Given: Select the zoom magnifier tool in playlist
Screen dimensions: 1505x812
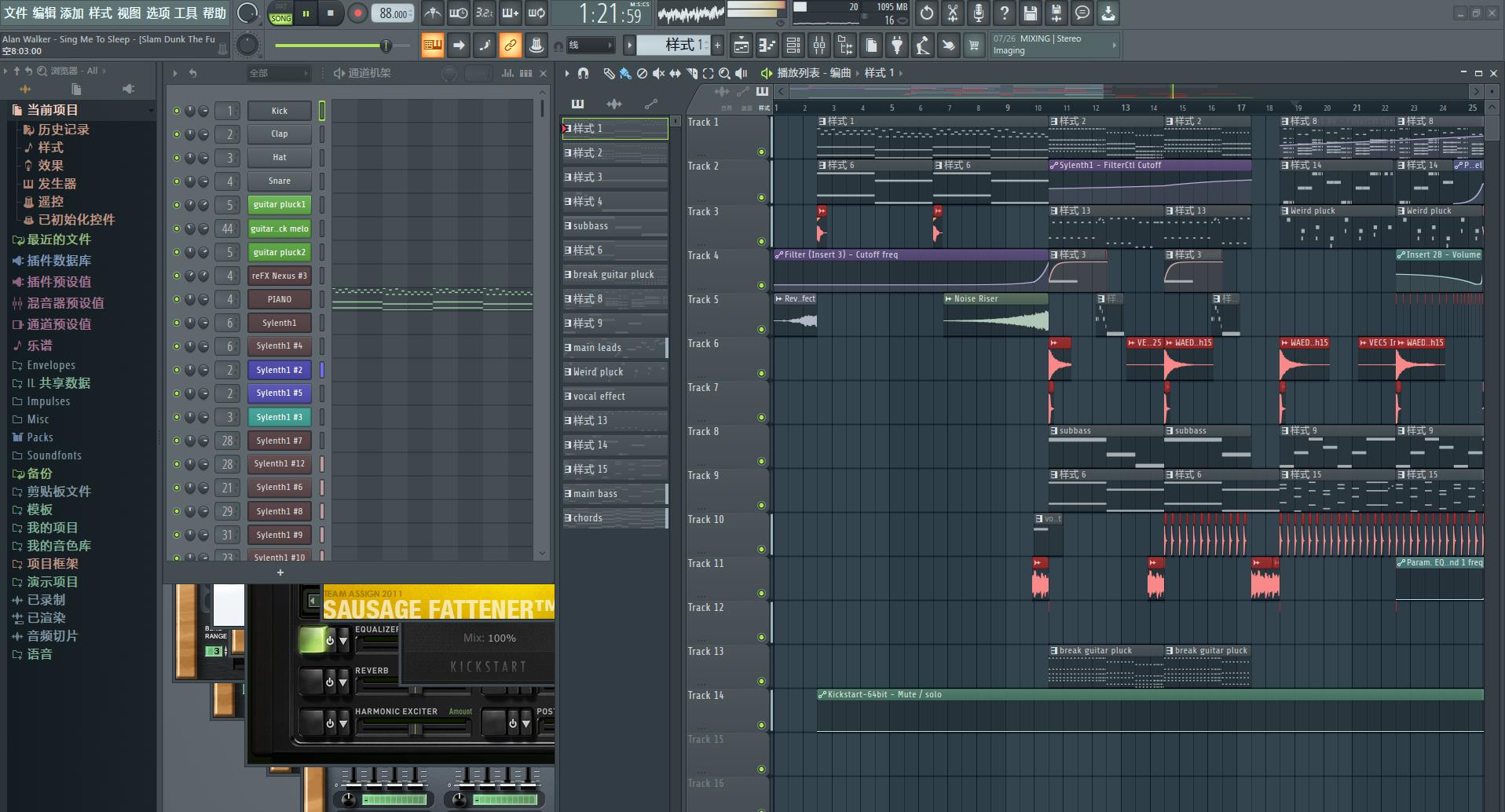Looking at the screenshot, I should pyautogui.click(x=724, y=73).
